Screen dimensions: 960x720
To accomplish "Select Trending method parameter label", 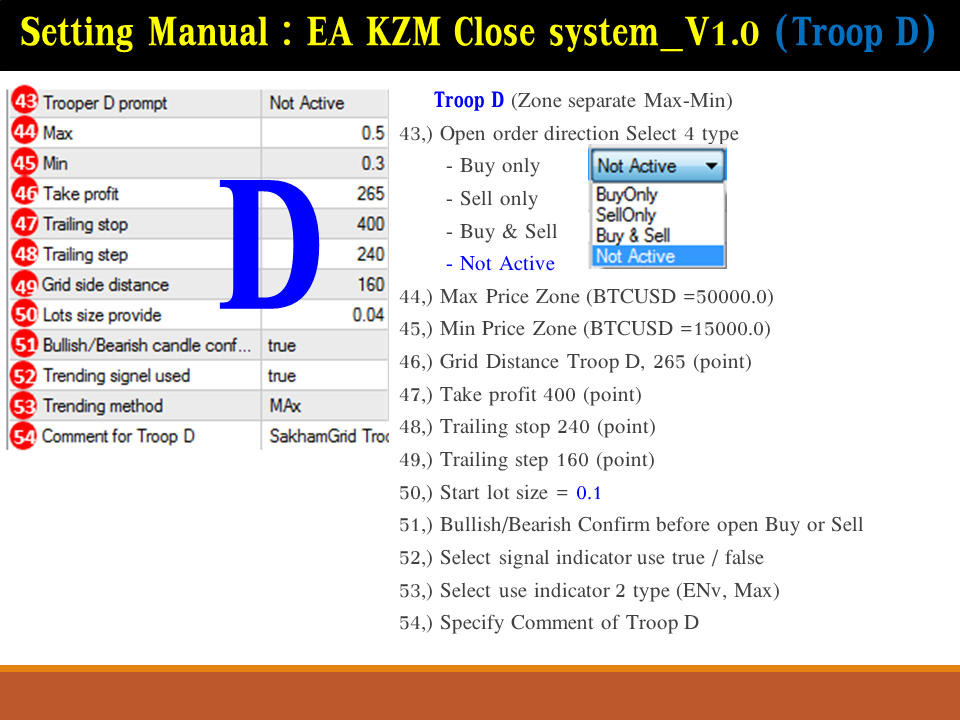I will pos(103,406).
